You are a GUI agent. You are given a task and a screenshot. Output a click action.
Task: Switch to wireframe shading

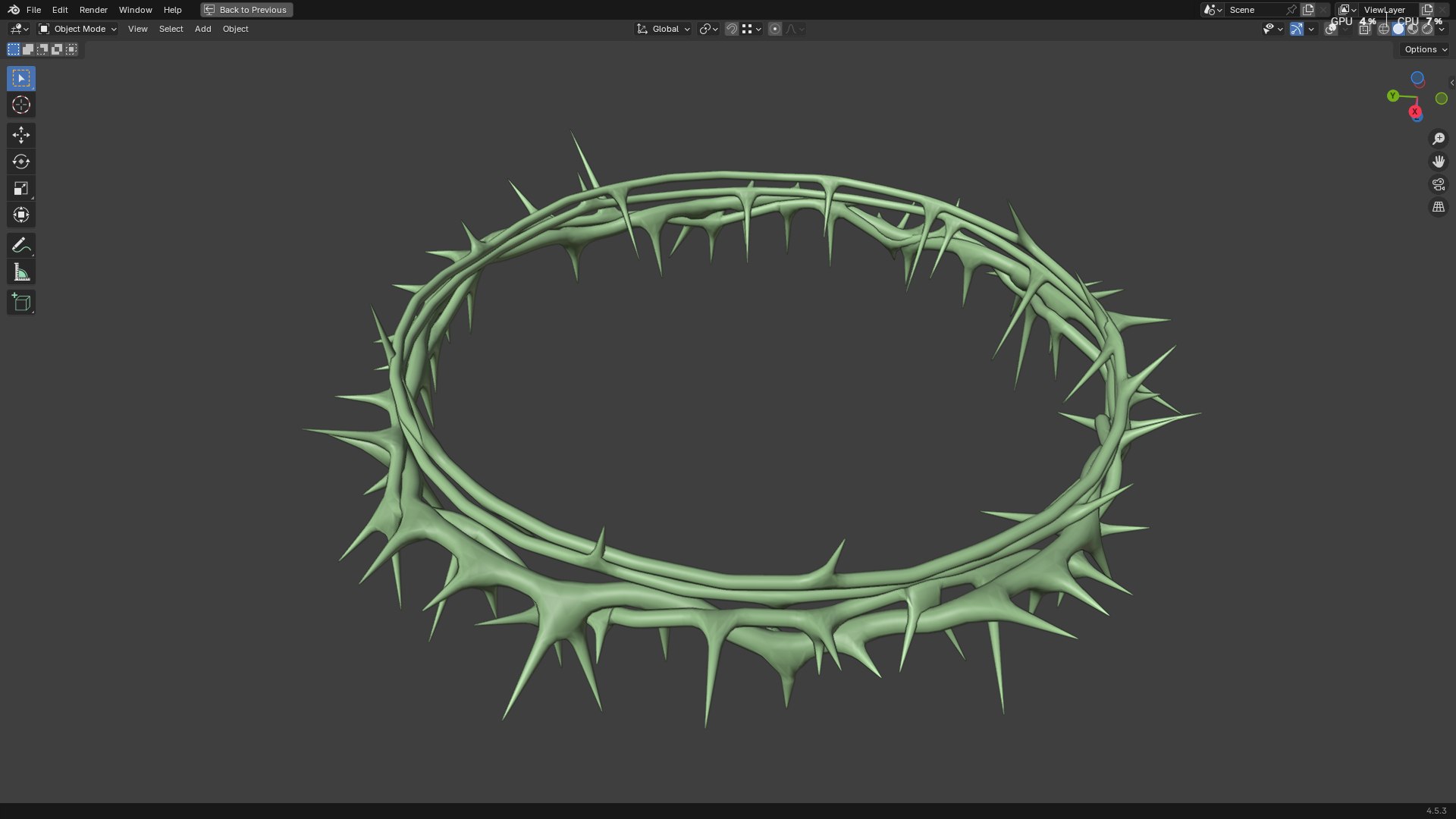[1384, 29]
